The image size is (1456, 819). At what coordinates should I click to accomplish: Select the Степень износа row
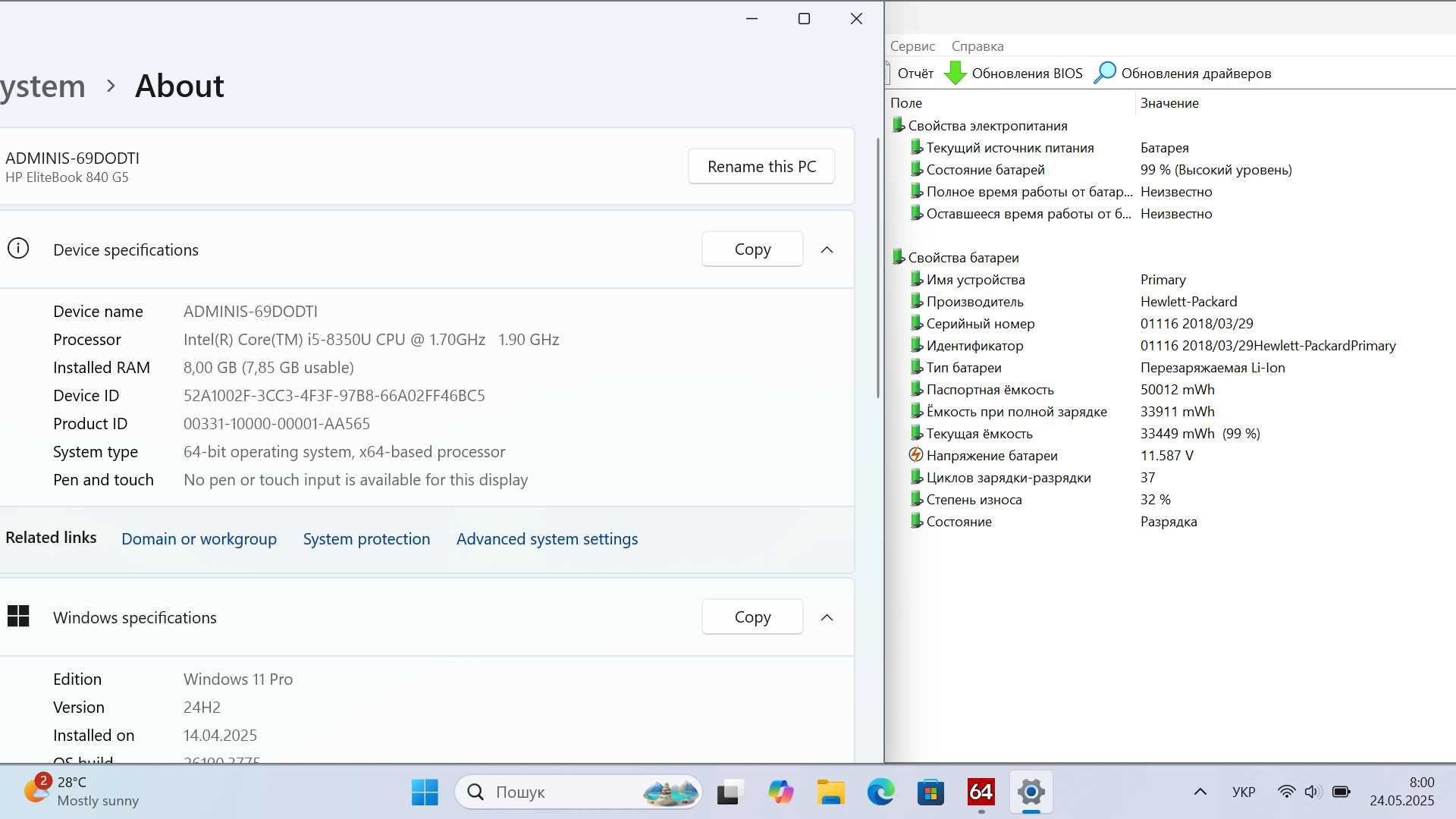(x=1170, y=499)
